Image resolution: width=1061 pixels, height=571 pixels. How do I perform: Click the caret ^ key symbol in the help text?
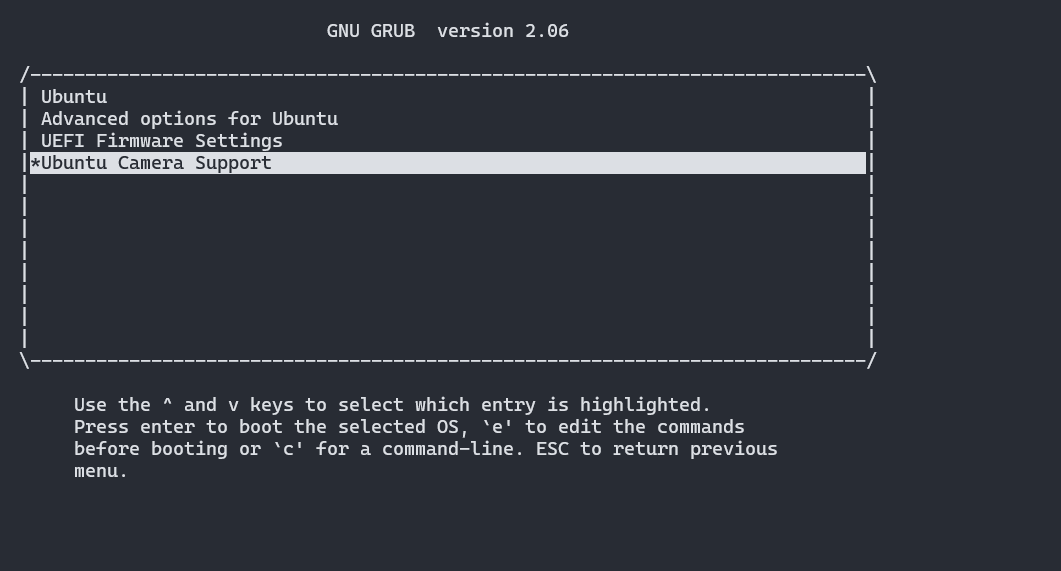(167, 405)
